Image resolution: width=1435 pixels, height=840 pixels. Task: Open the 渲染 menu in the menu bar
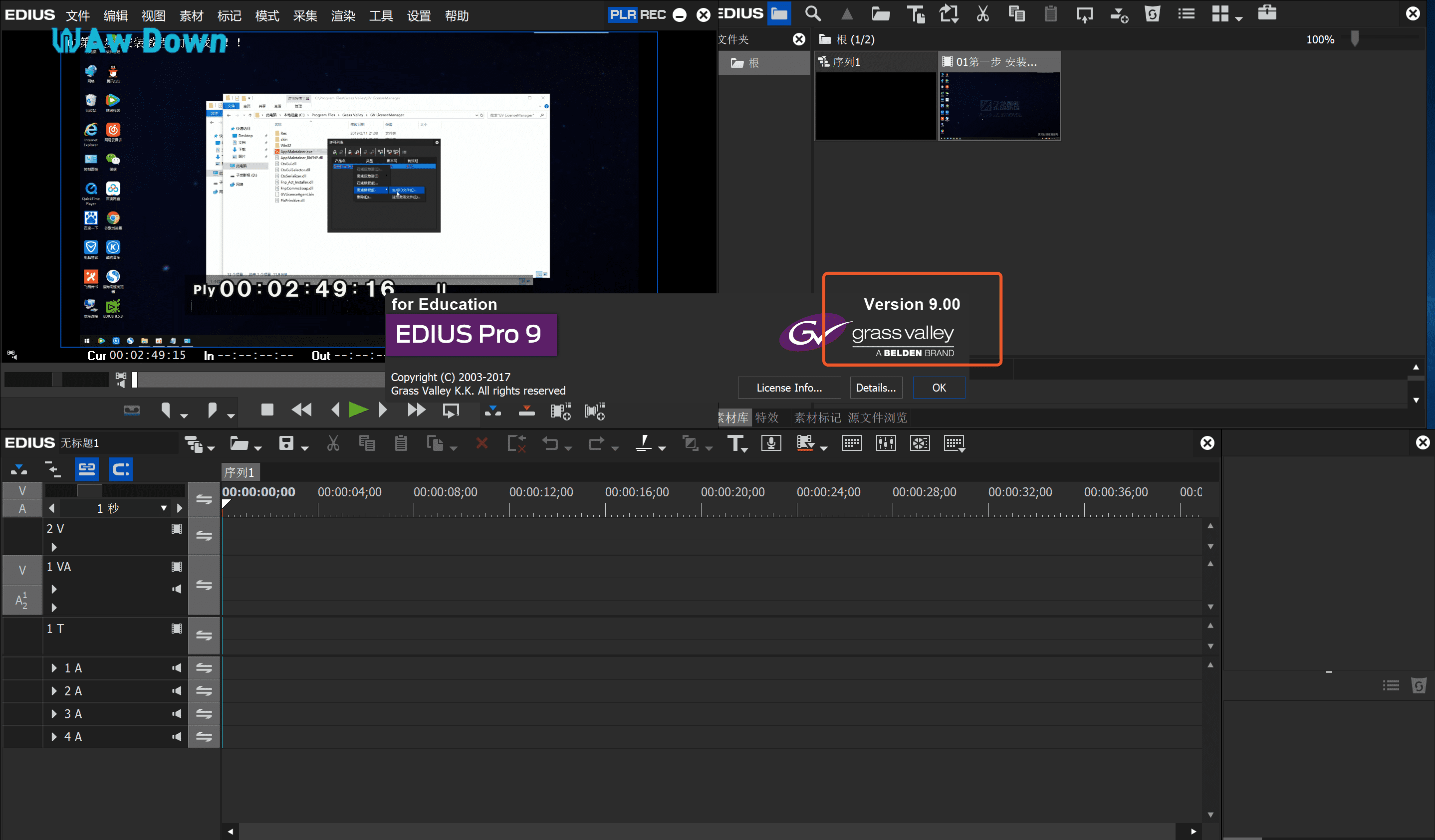click(x=343, y=16)
